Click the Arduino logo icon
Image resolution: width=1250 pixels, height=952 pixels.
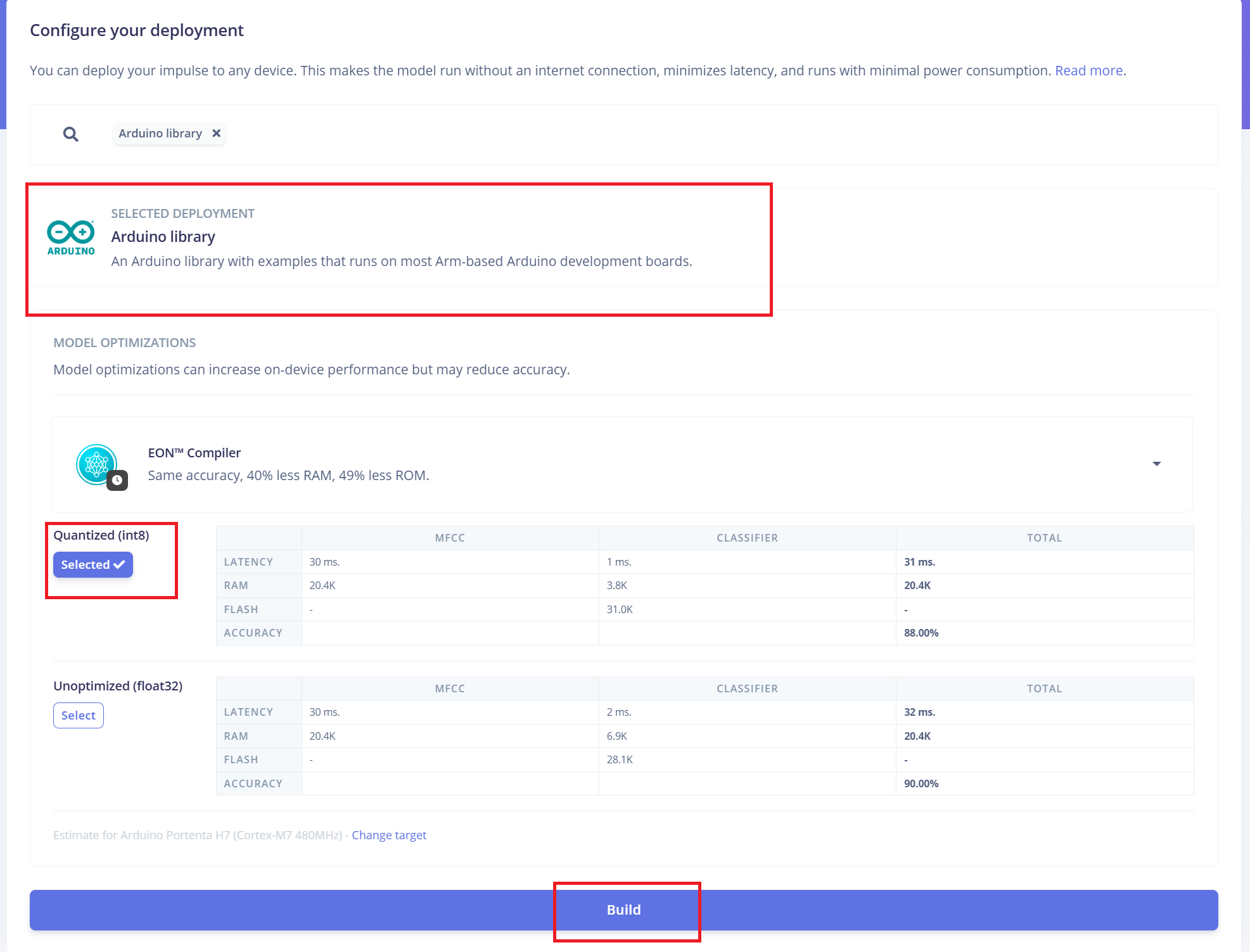(71, 238)
